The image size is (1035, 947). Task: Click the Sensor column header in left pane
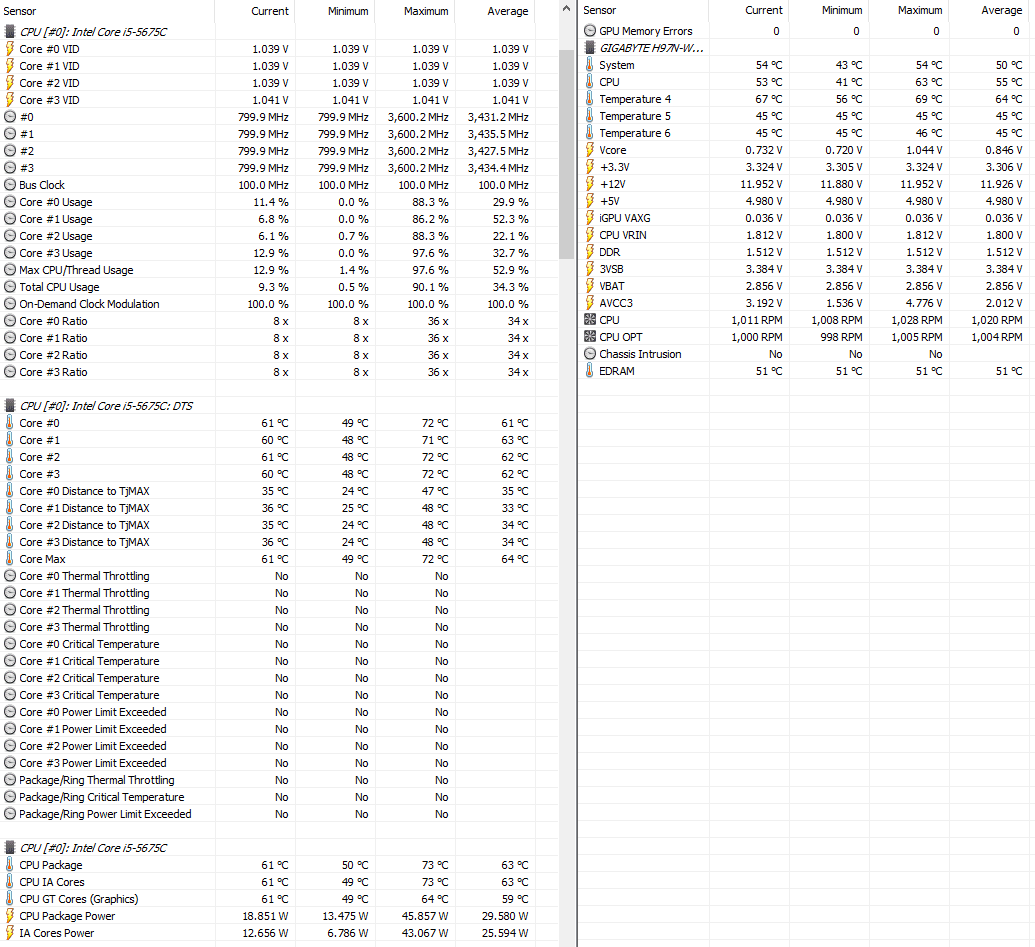108,11
